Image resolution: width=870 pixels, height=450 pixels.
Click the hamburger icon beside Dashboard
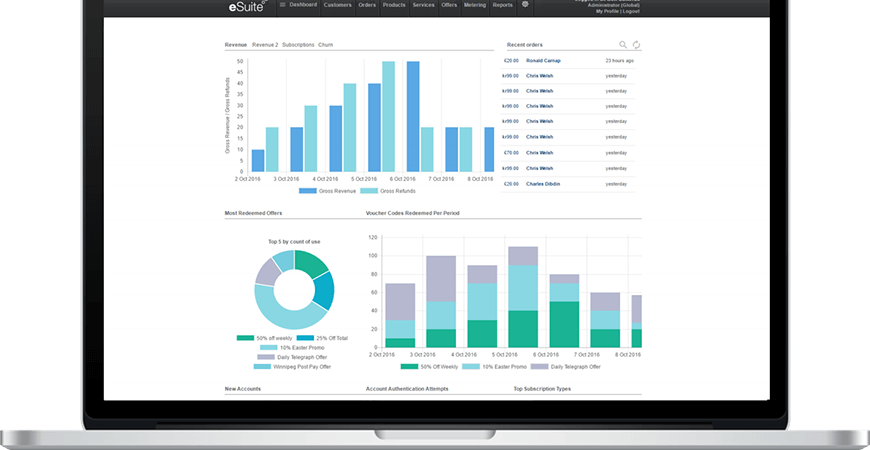[282, 4]
